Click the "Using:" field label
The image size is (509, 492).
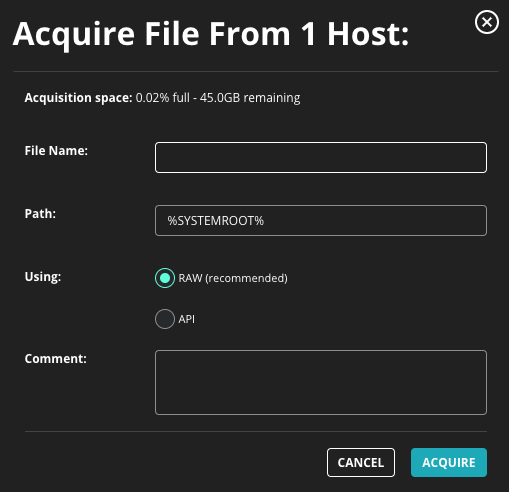click(x=43, y=277)
